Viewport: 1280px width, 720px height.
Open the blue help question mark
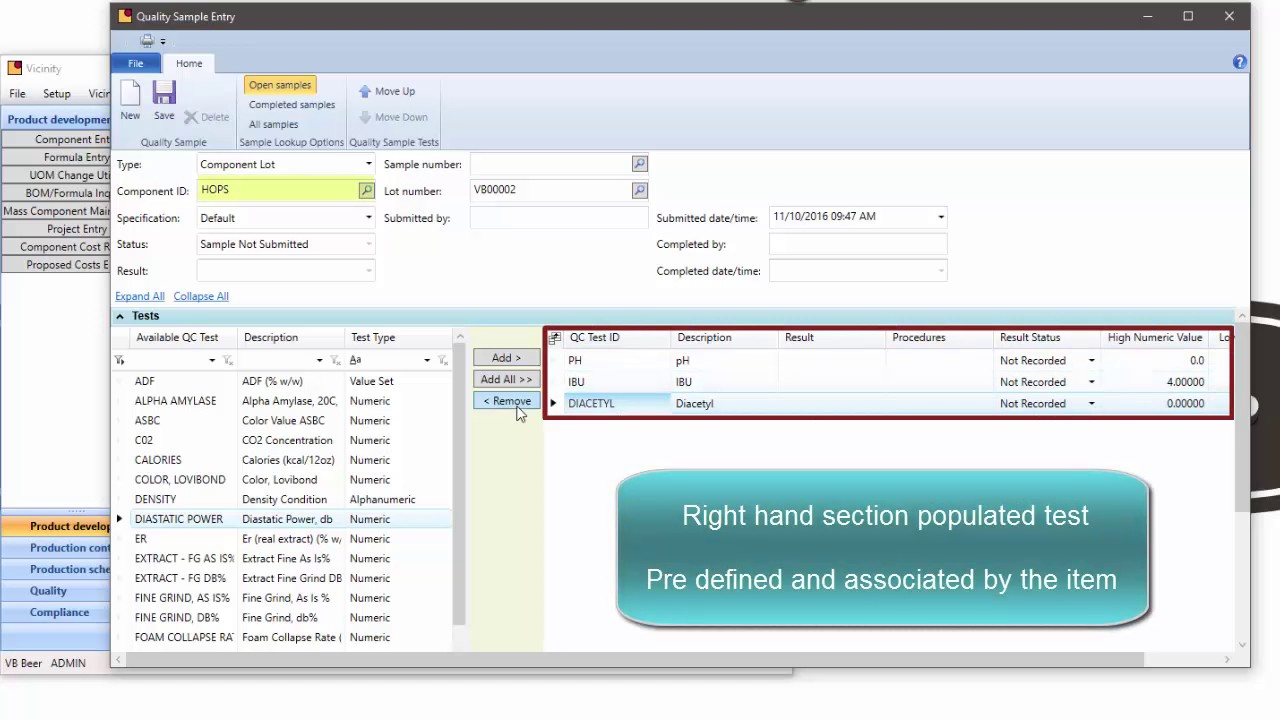(x=1240, y=62)
